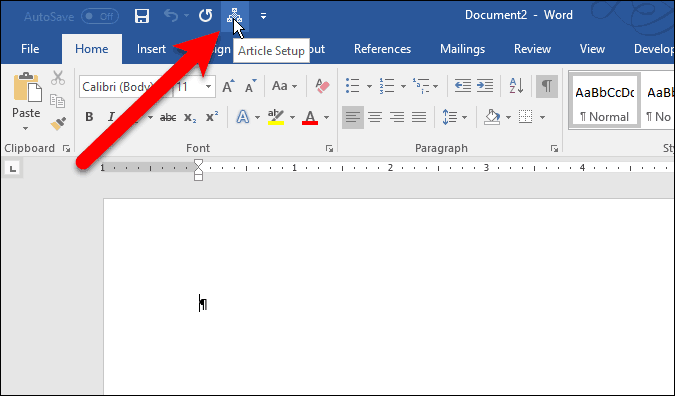Open Customize Quick Access Toolbar dropdown
This screenshot has height=396, width=675.
[x=263, y=16]
